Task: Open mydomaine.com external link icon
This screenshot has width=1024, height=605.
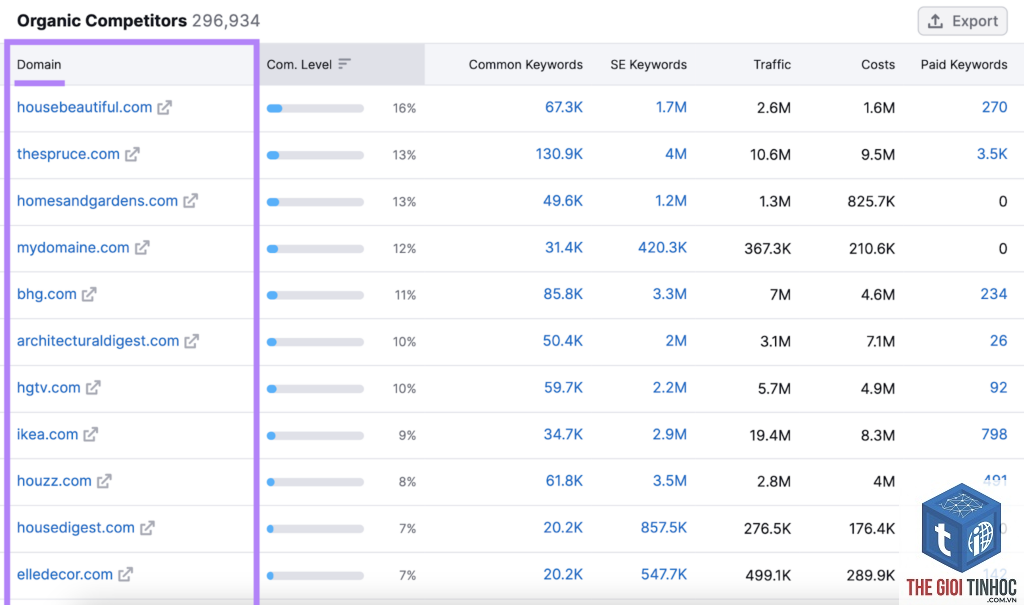Action: (x=142, y=248)
